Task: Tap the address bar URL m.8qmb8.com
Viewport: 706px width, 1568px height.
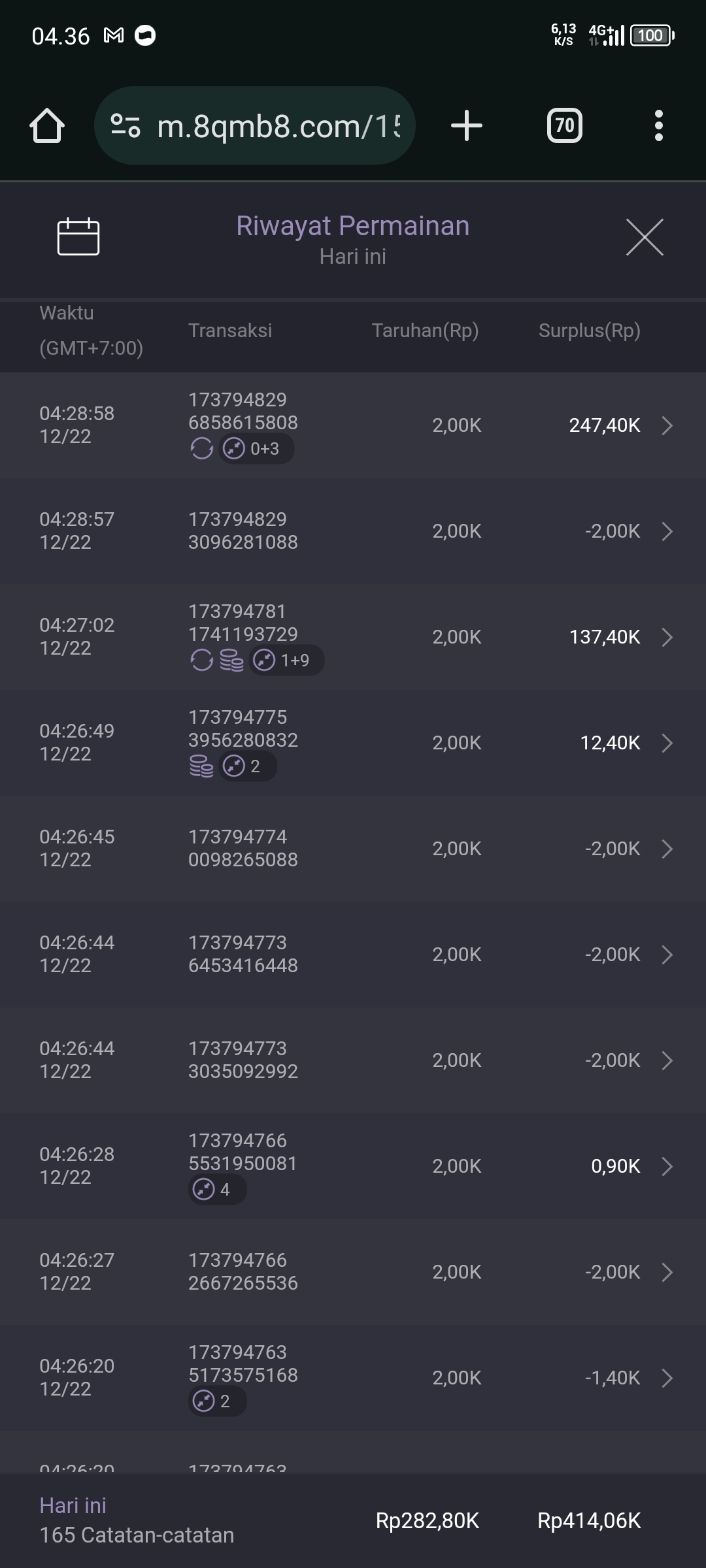Action: 278,126
